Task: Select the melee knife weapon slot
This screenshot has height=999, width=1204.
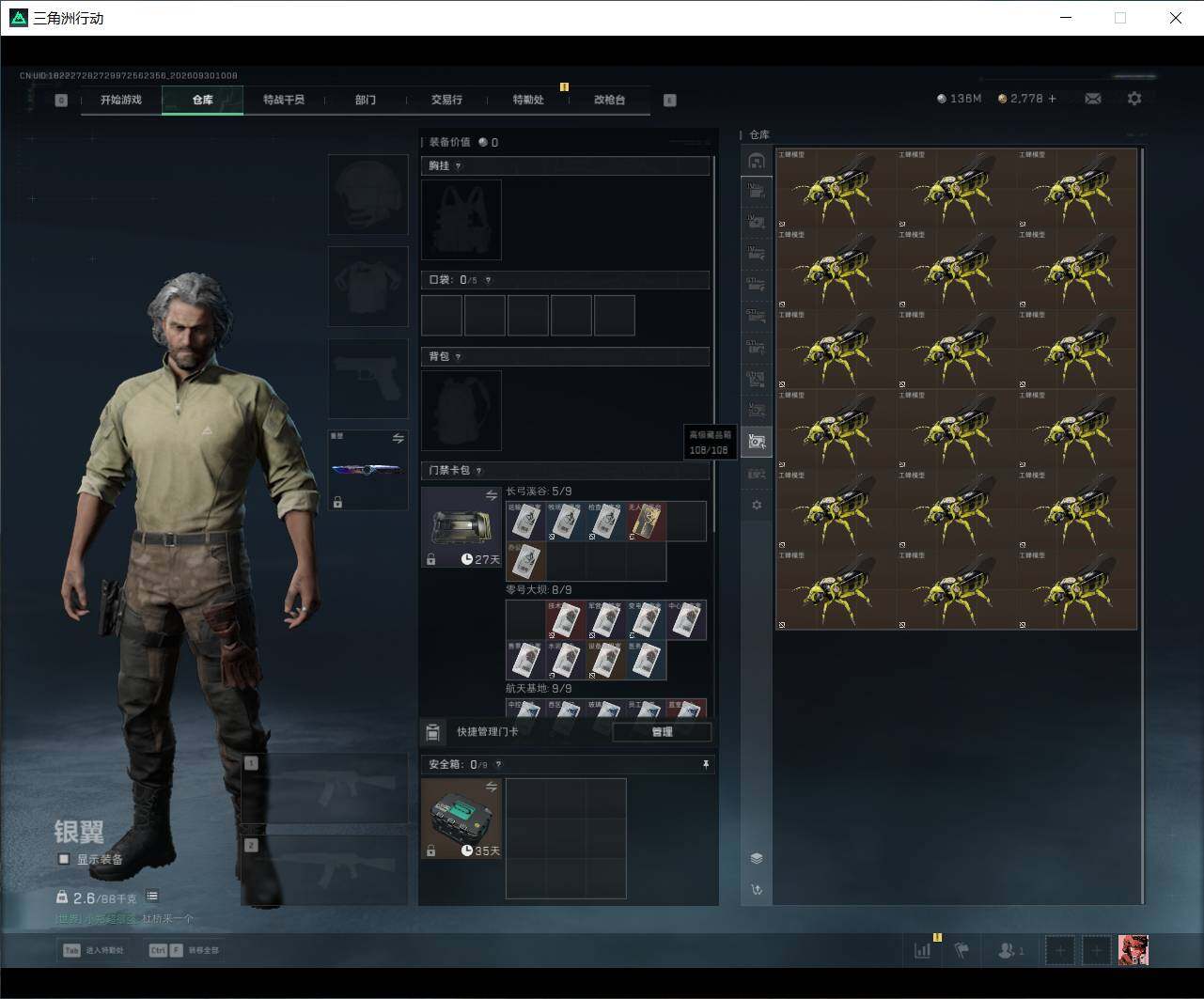Action: coord(367,470)
